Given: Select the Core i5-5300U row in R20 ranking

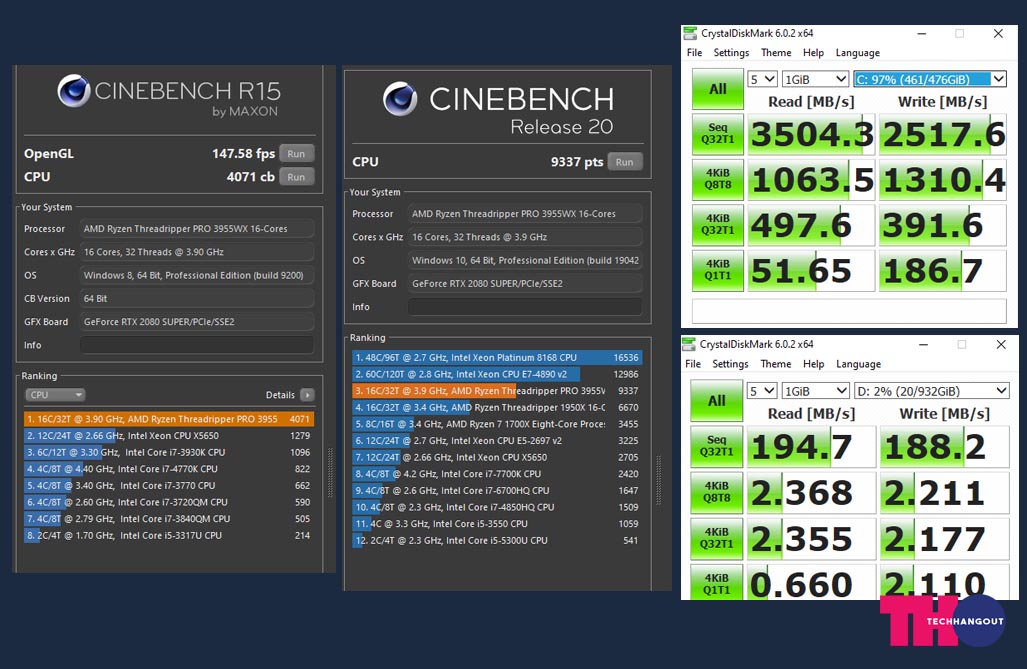Looking at the screenshot, I should click(x=497, y=541).
